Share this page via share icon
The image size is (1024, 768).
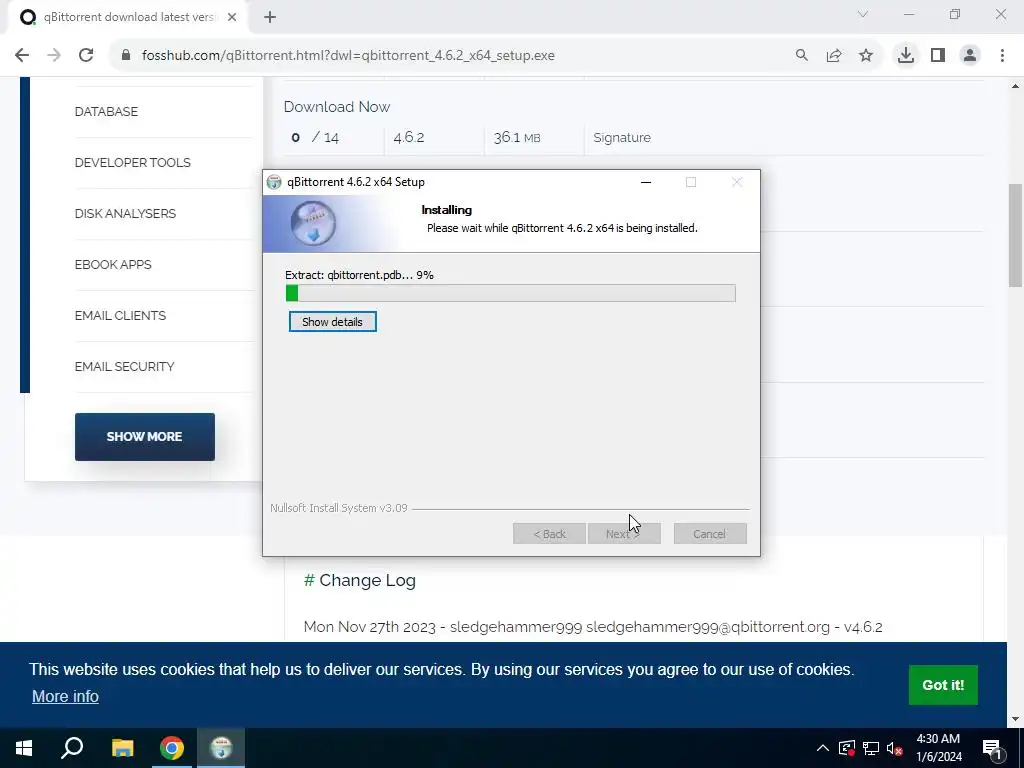pos(834,56)
